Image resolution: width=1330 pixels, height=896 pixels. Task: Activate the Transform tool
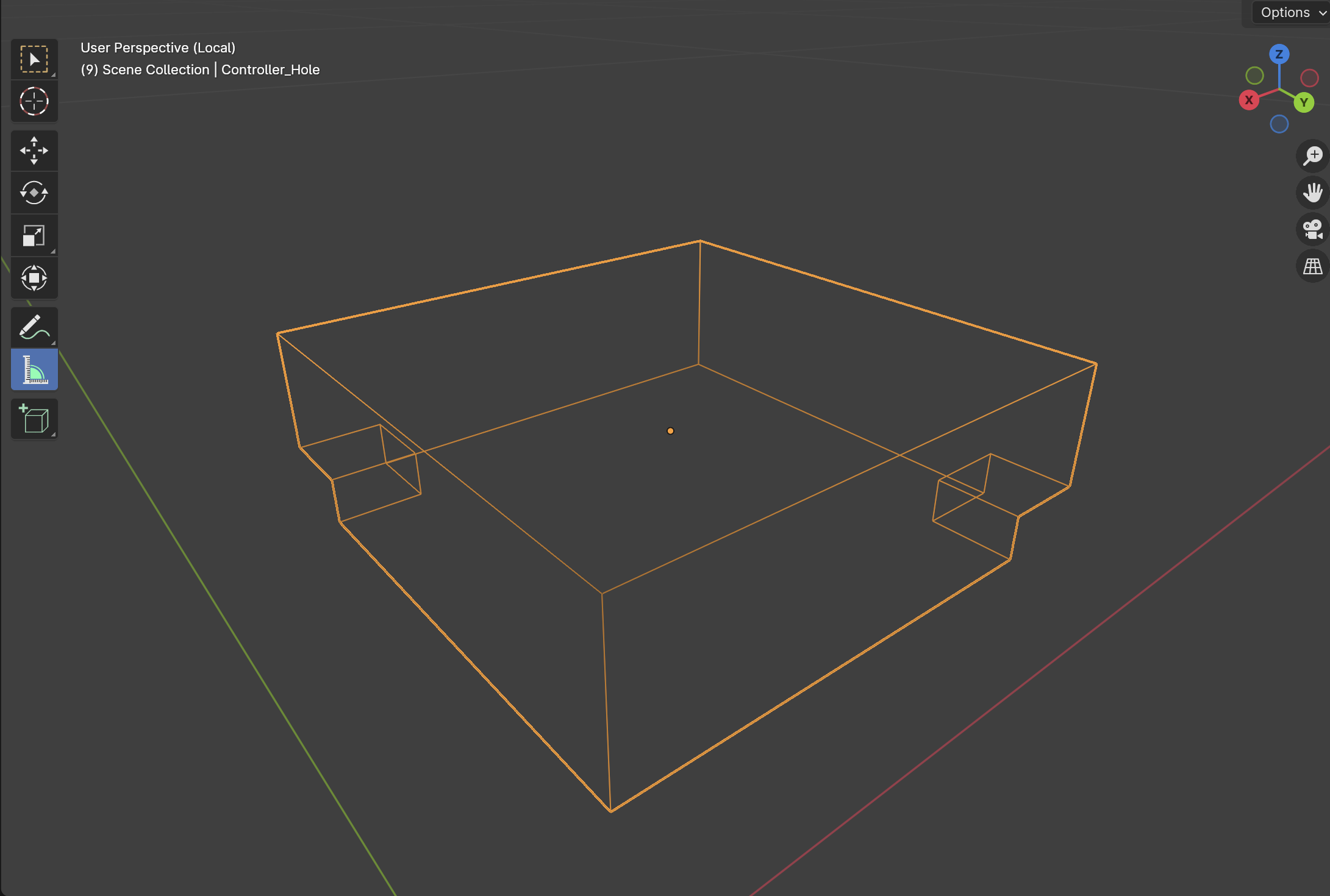(34, 278)
